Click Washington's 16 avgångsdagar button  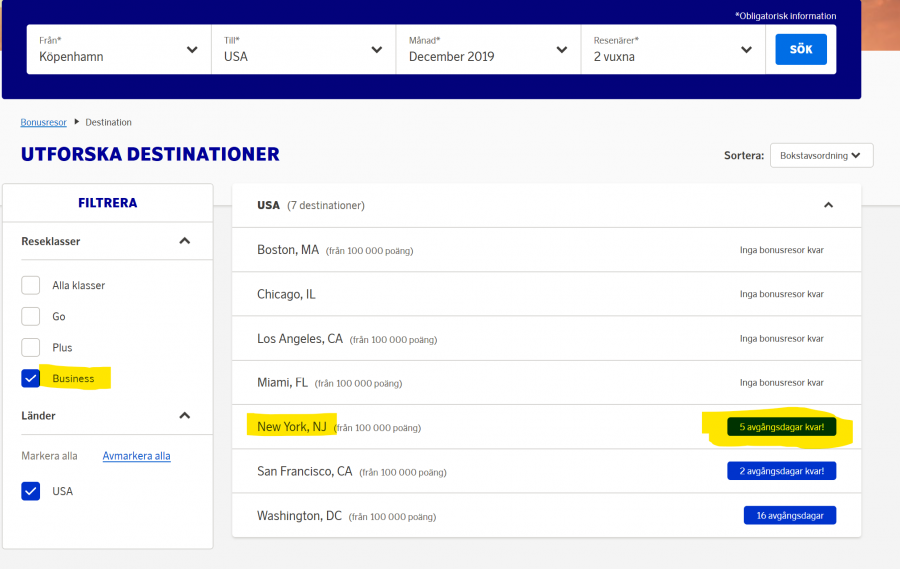coord(789,515)
